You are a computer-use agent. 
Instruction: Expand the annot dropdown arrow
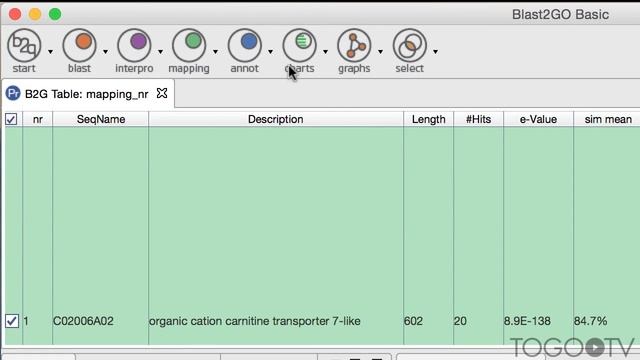tap(270, 52)
